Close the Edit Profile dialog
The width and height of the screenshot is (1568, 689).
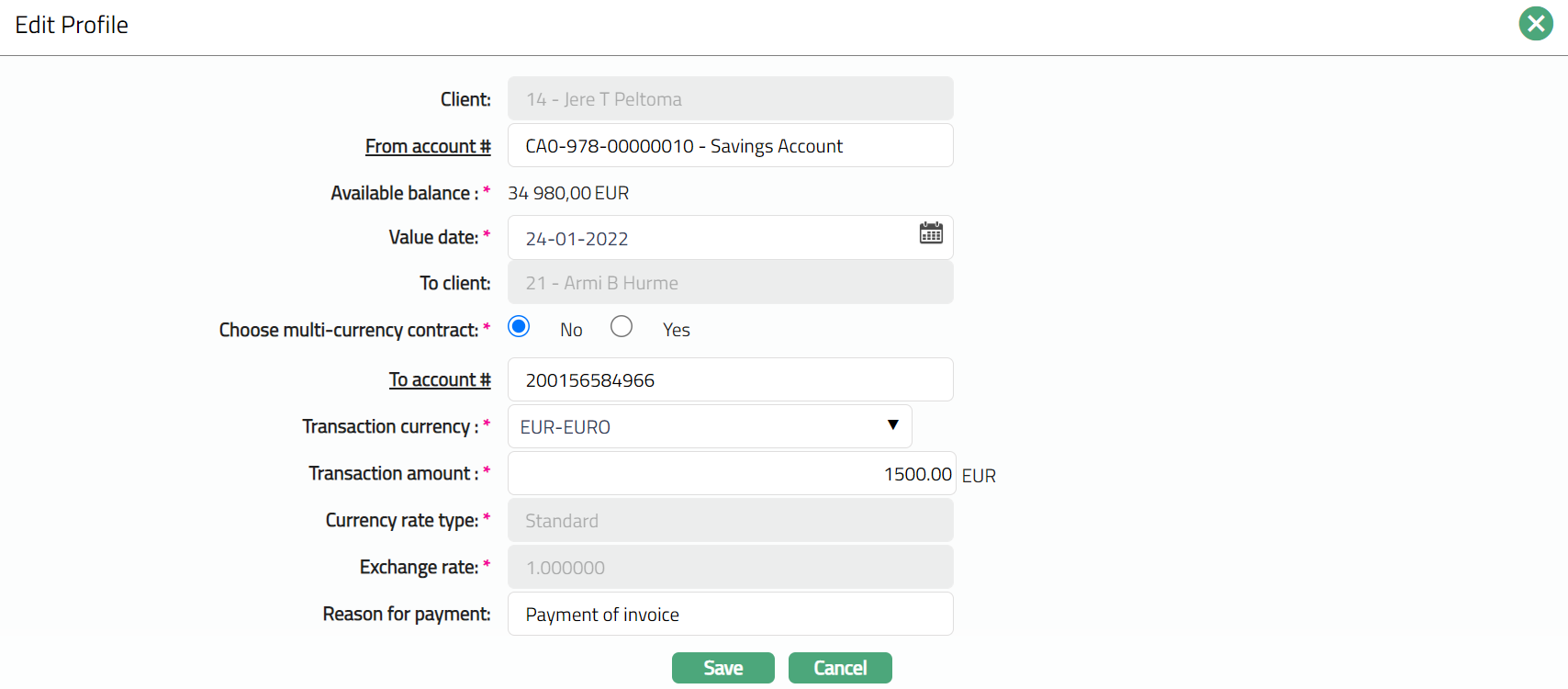coord(1535,24)
